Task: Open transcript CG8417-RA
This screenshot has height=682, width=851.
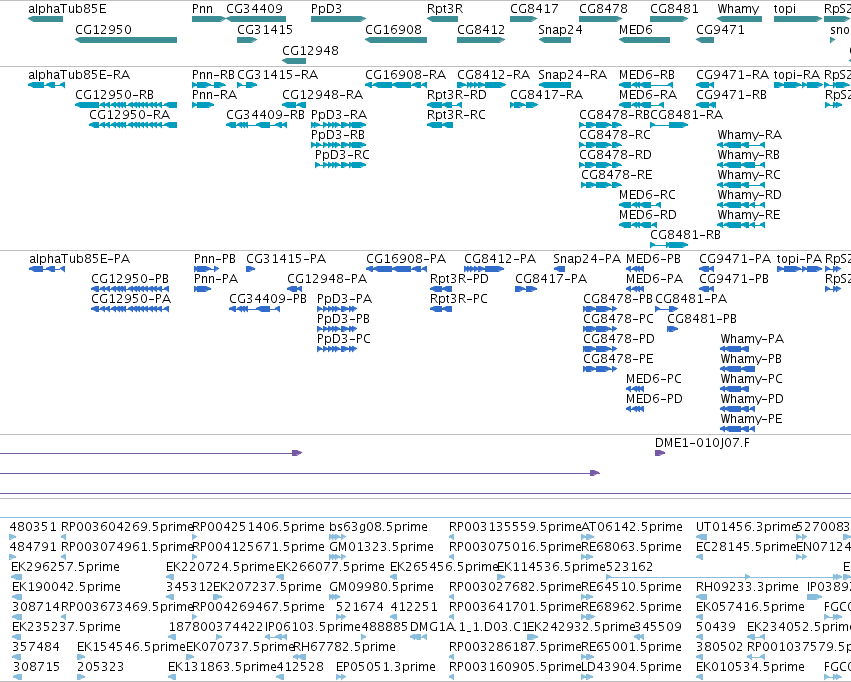Action: (x=547, y=95)
